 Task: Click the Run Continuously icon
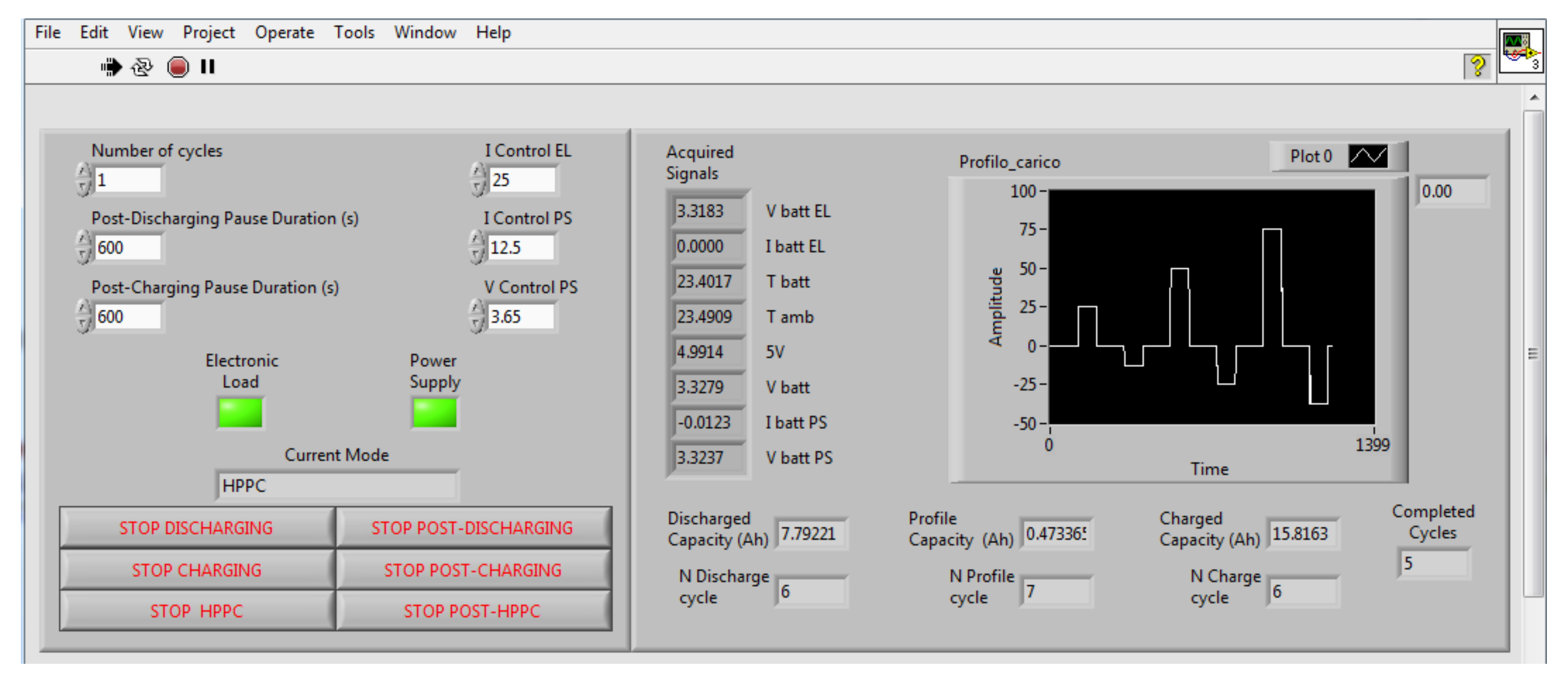(143, 66)
